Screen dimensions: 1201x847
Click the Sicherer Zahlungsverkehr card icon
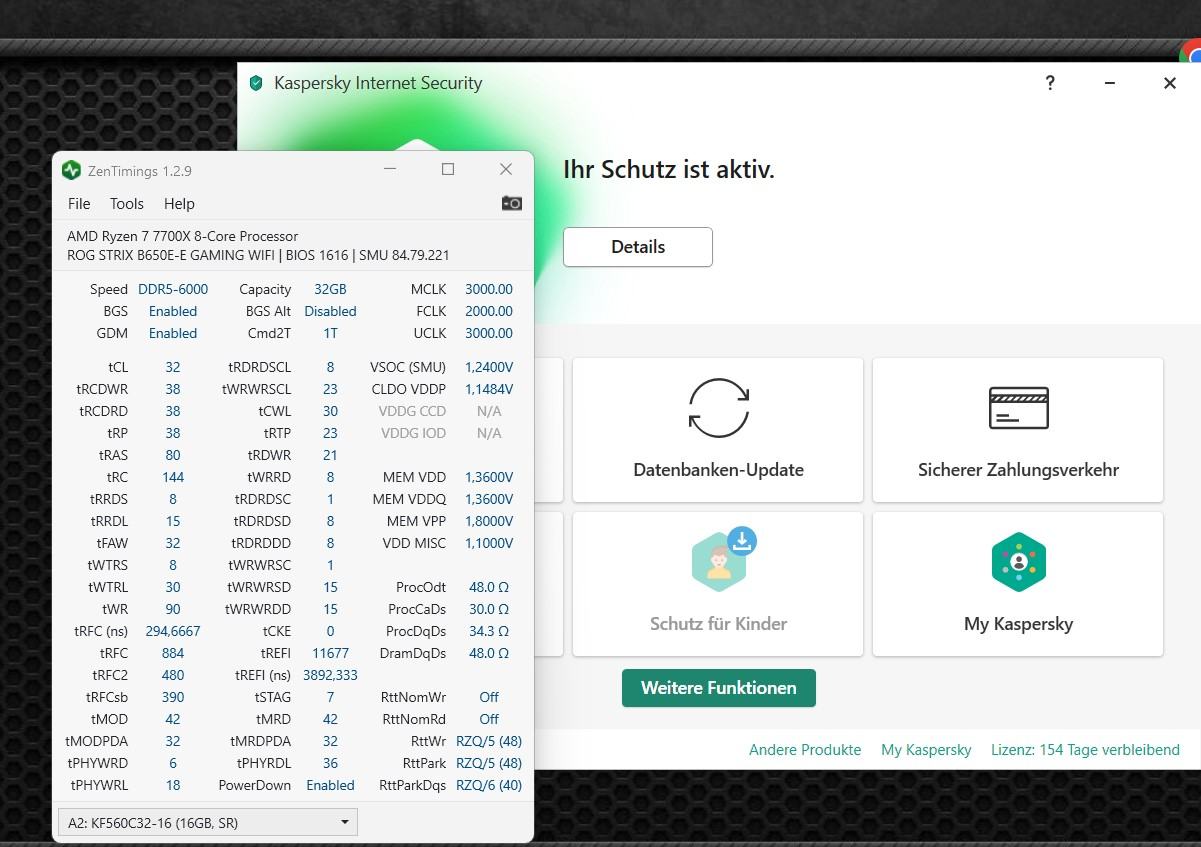(1018, 408)
